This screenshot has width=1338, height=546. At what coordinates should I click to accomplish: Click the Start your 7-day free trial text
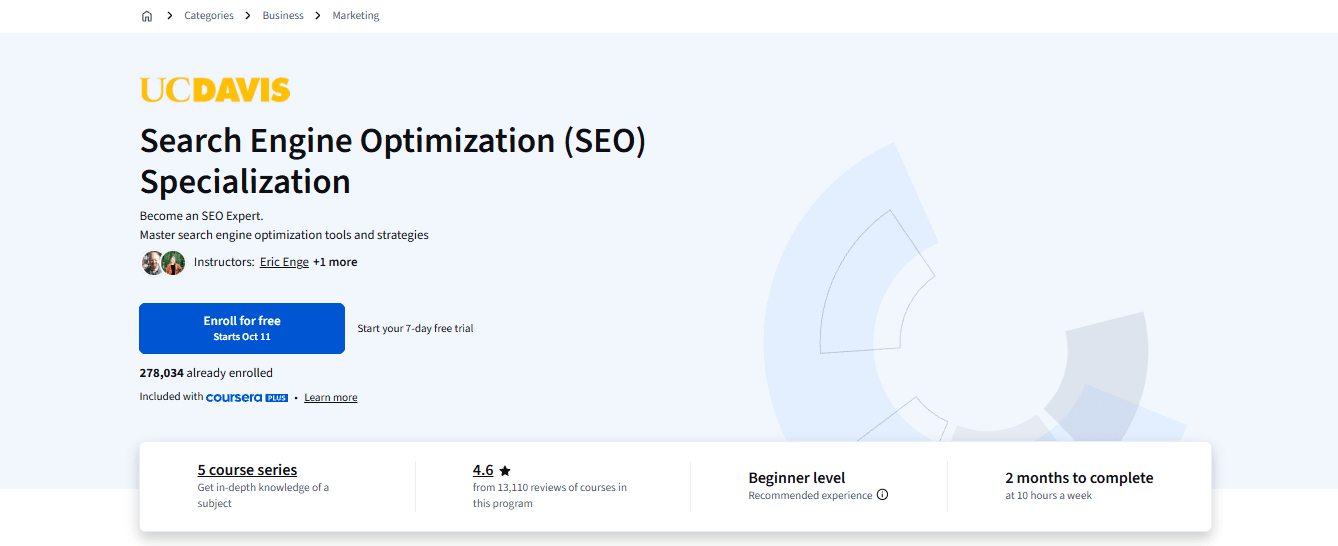pyautogui.click(x=416, y=328)
